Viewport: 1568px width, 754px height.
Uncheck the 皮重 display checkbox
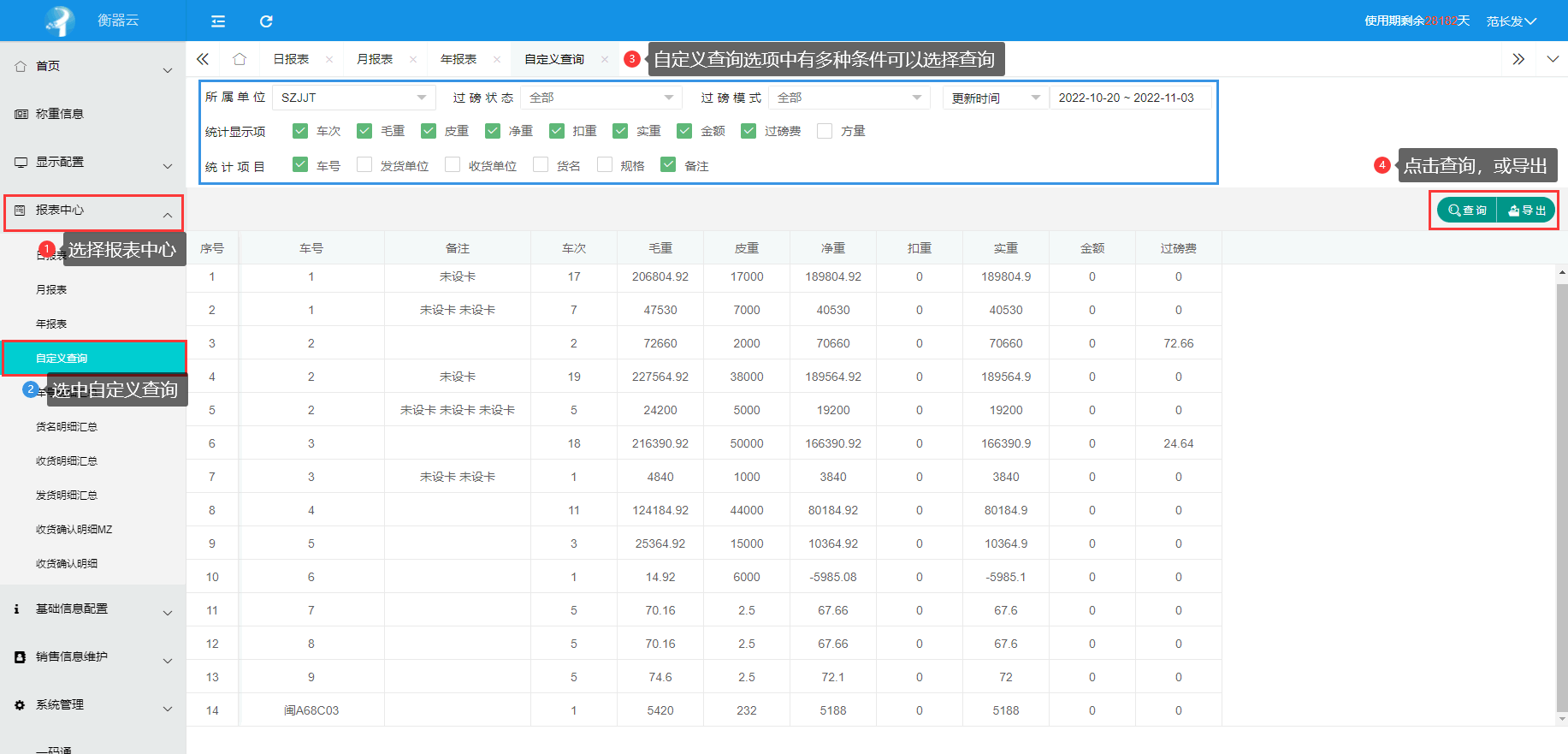(x=429, y=131)
